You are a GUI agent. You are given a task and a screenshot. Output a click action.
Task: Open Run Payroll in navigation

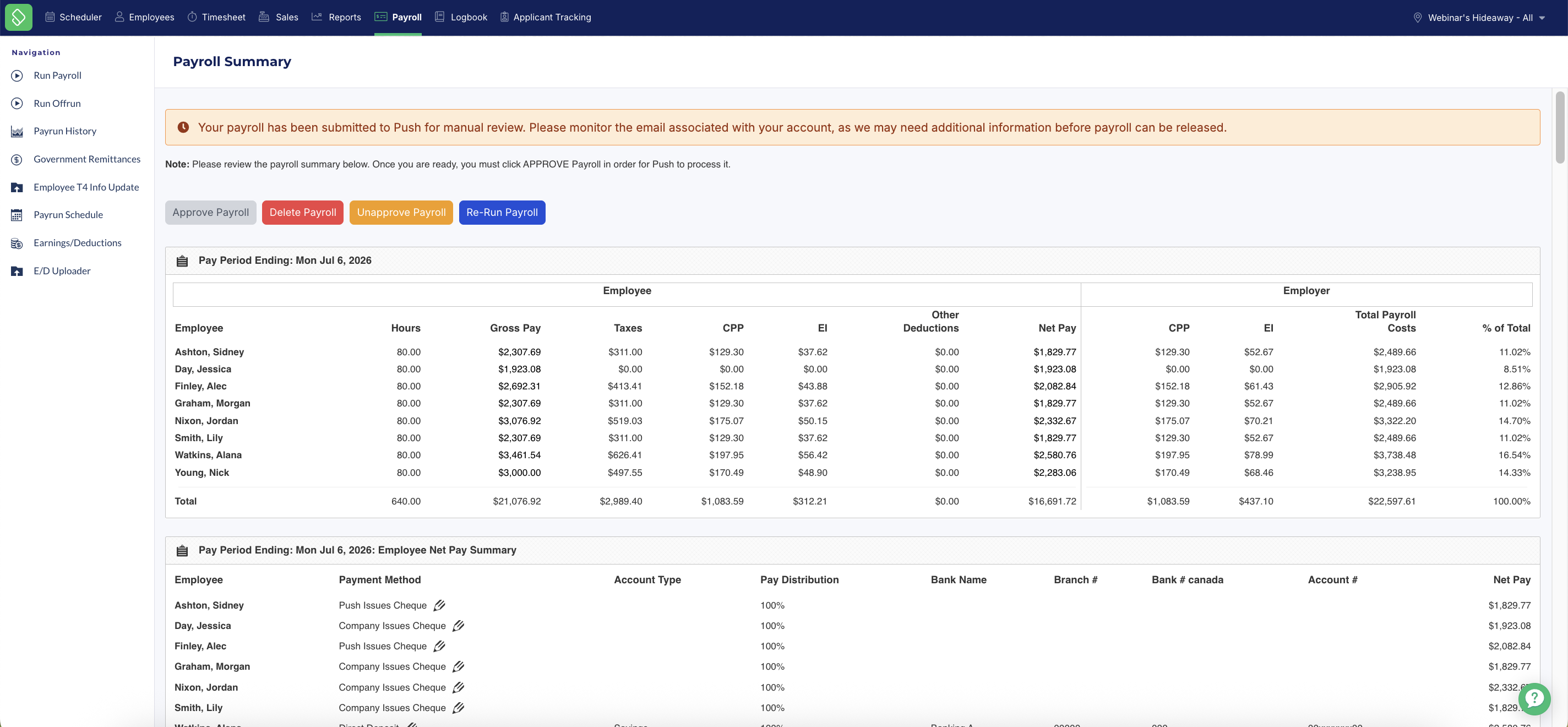57,75
